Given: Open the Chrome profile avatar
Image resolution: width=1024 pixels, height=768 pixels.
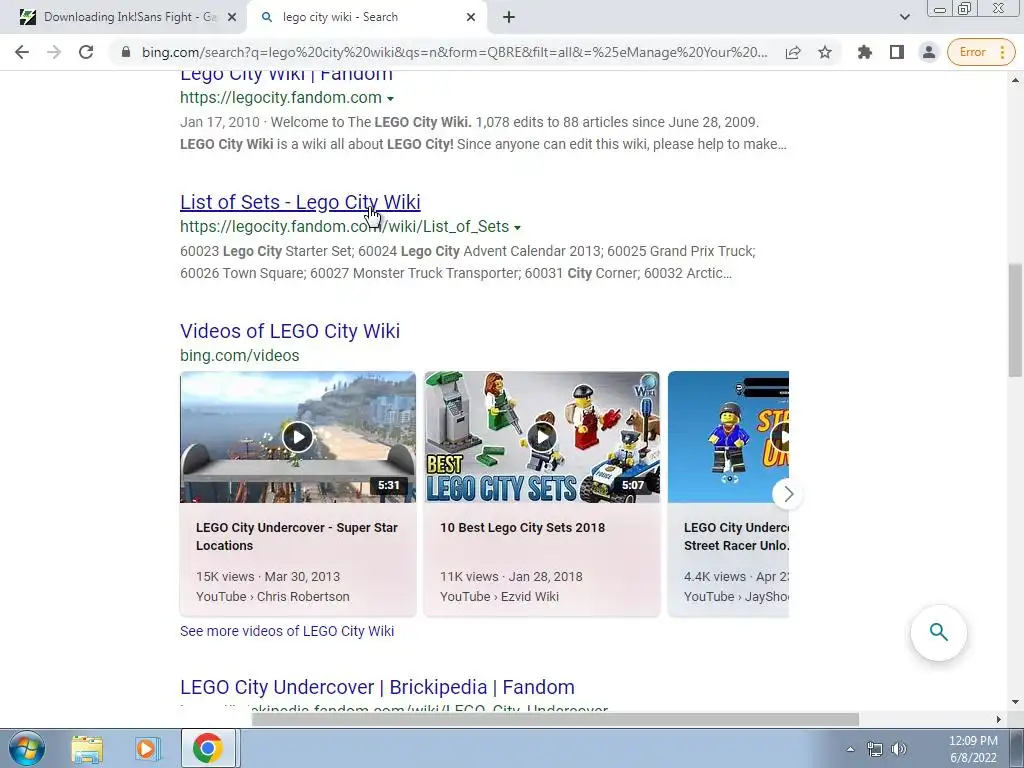Looking at the screenshot, I should click(x=929, y=52).
